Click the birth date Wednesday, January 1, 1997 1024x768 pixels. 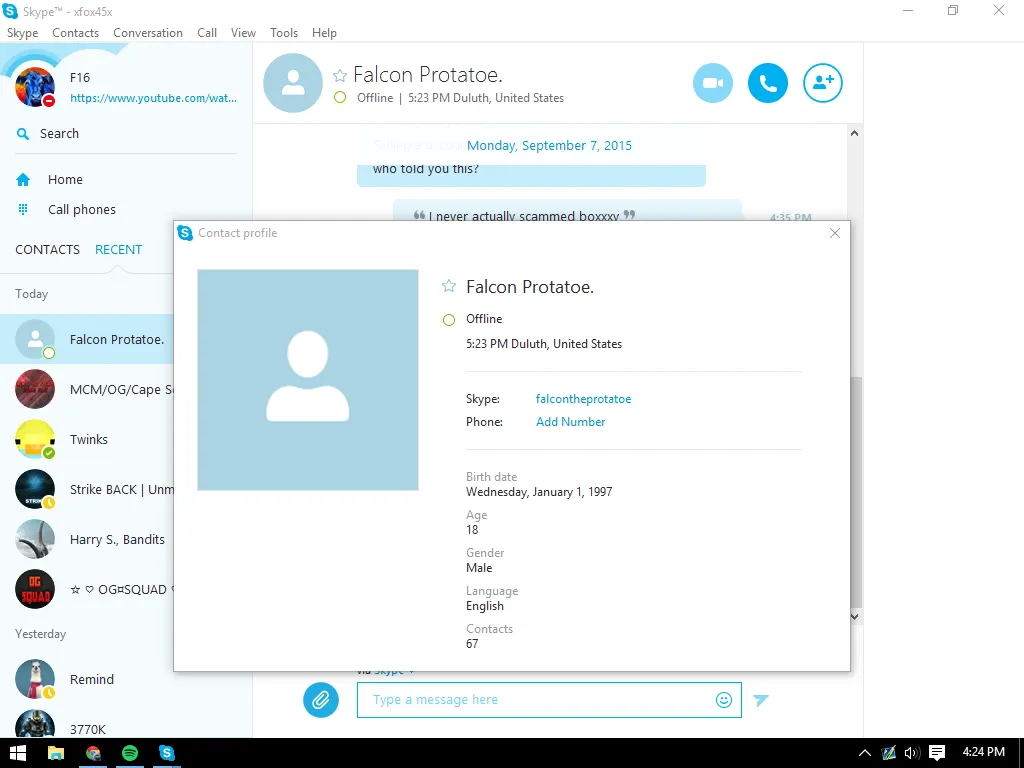click(x=539, y=492)
